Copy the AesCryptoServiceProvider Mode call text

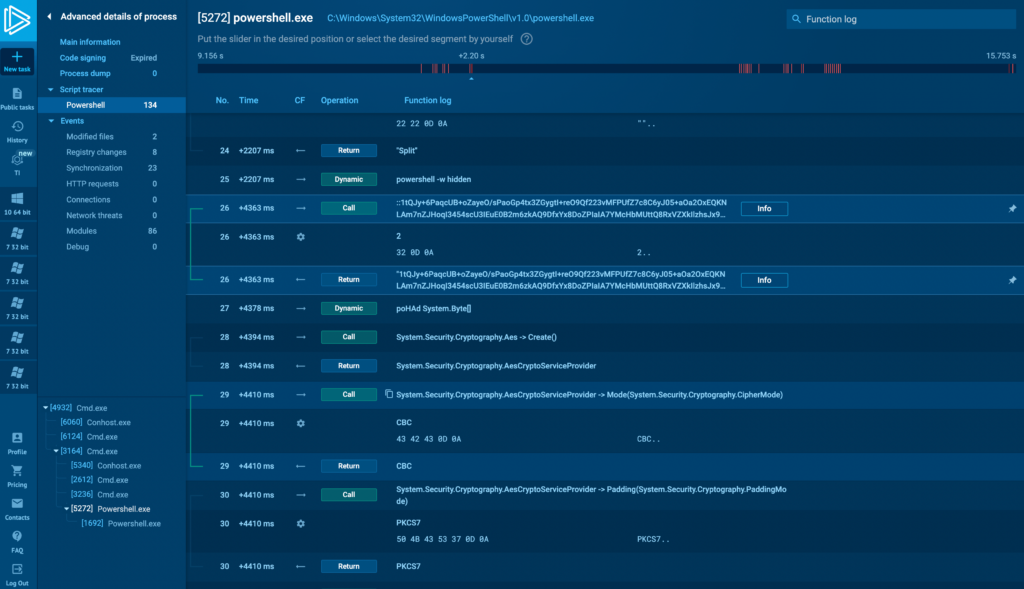(x=389, y=395)
